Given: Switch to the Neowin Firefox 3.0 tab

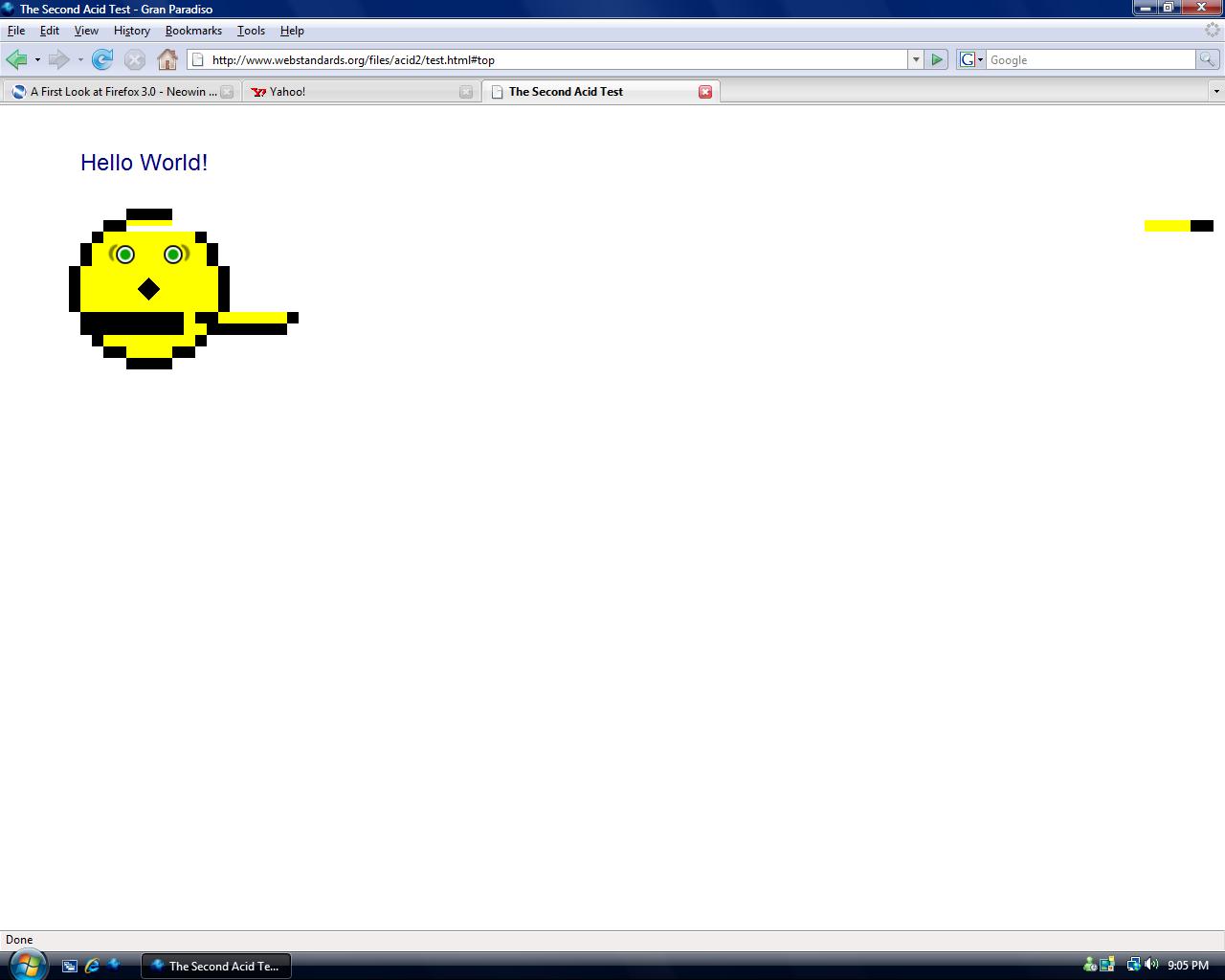Looking at the screenshot, I should (122, 92).
